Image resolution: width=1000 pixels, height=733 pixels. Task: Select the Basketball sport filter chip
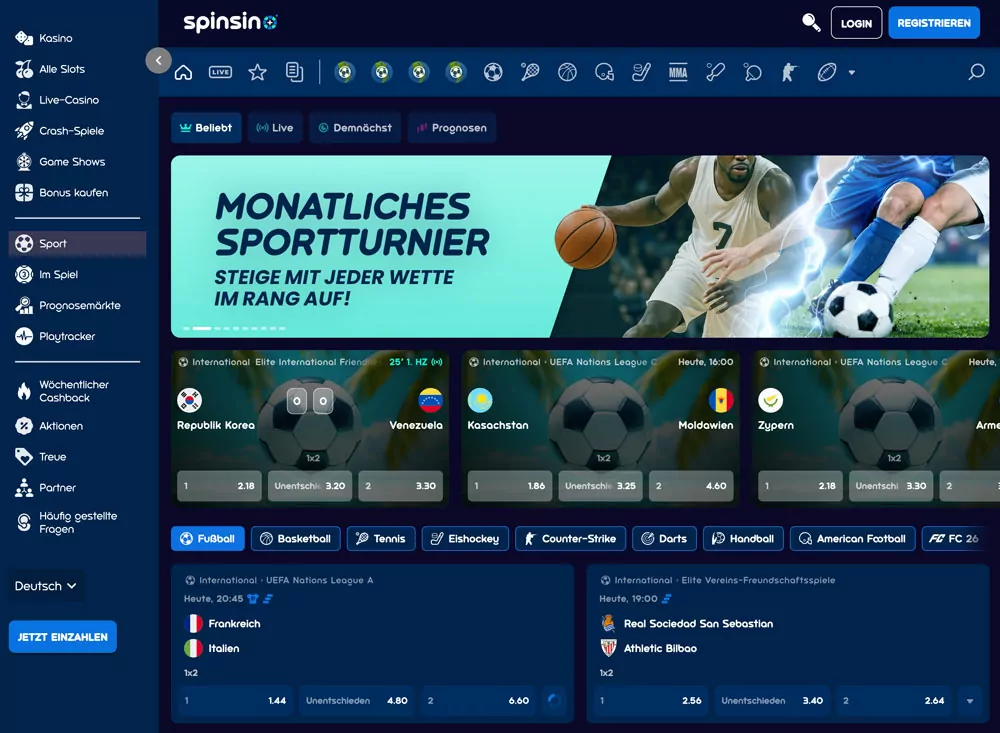tap(295, 538)
